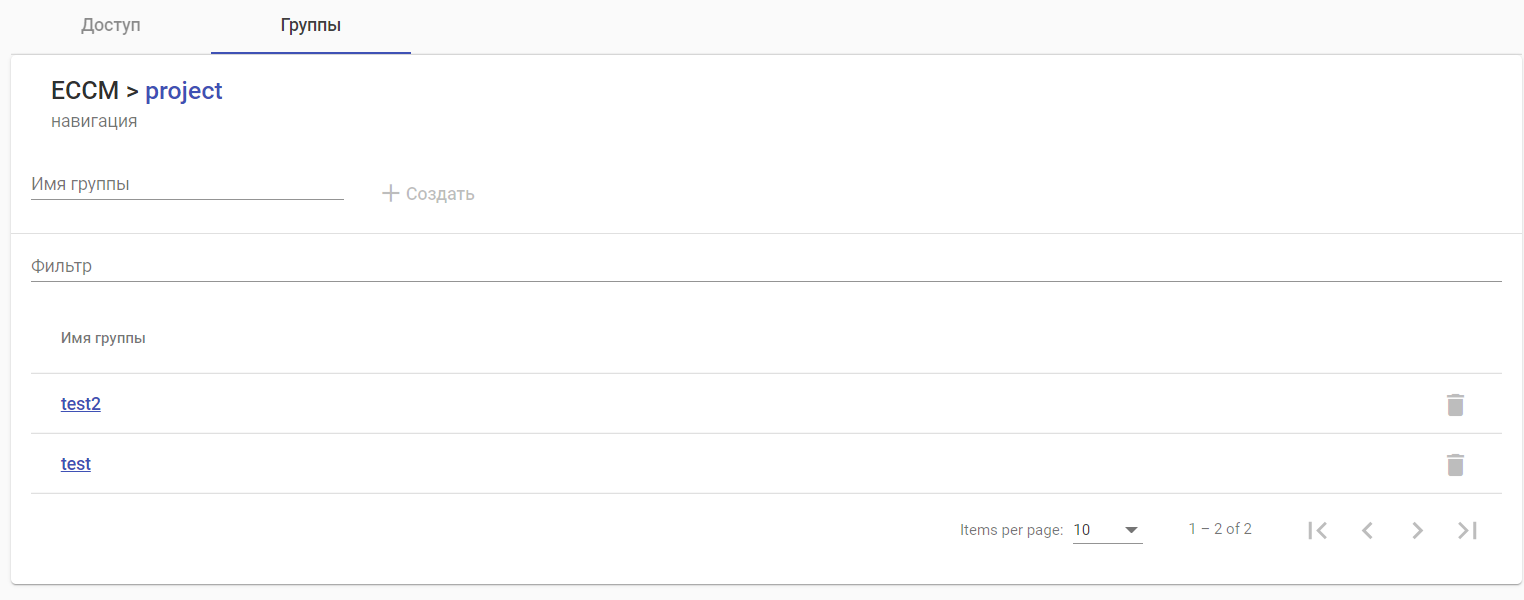Click the project breadcrumb link

184,91
